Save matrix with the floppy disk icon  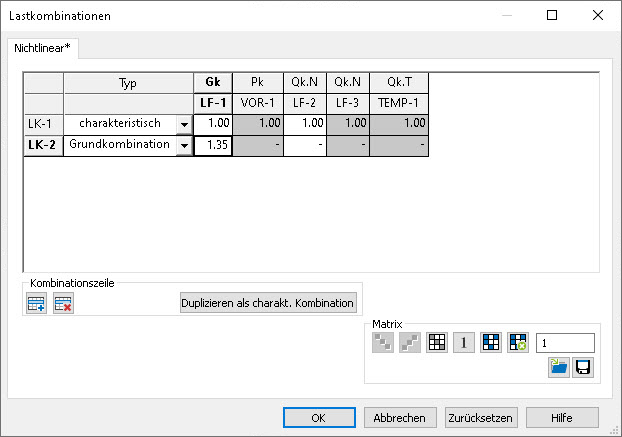coord(582,368)
